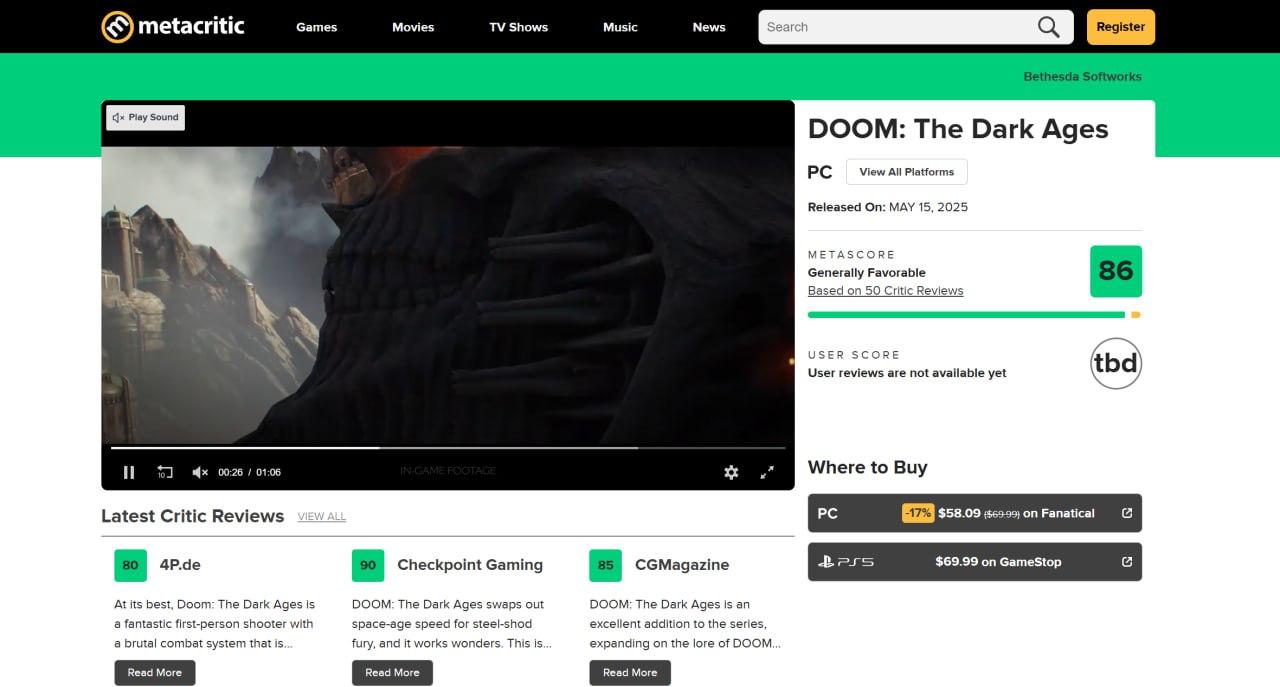This screenshot has width=1280, height=687.
Task: Click DOOM: The Dark Ages title
Action: tap(958, 129)
